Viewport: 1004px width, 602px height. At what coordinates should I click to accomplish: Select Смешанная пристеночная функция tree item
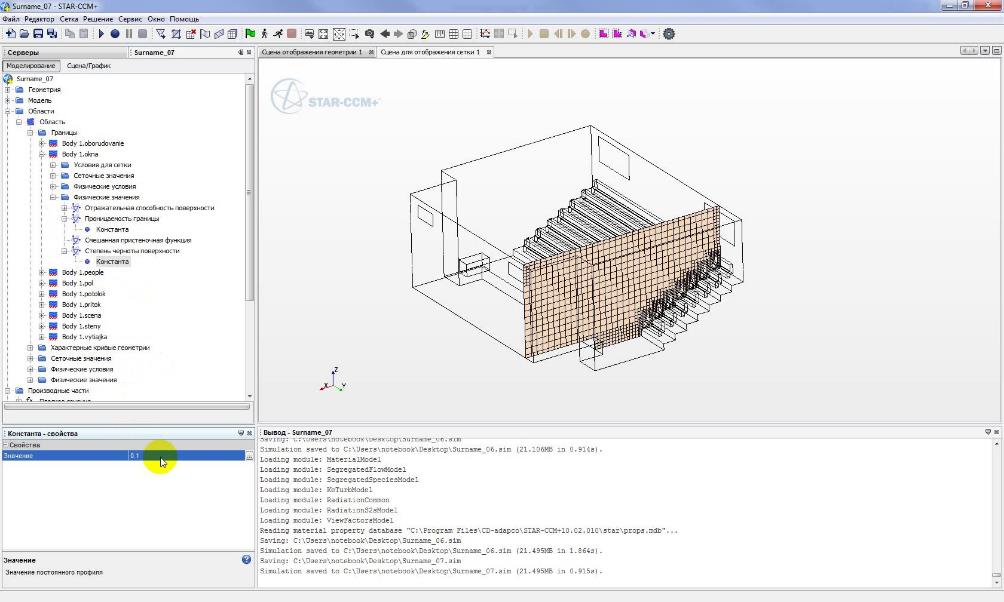point(138,240)
